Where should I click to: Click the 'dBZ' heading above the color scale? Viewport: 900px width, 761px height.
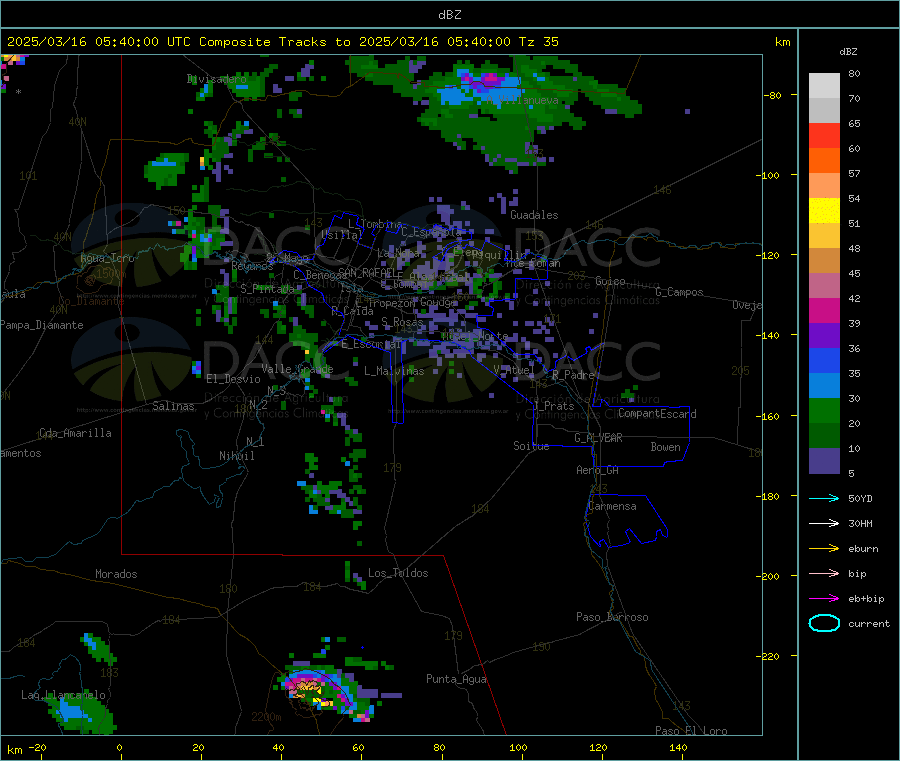pos(848,52)
